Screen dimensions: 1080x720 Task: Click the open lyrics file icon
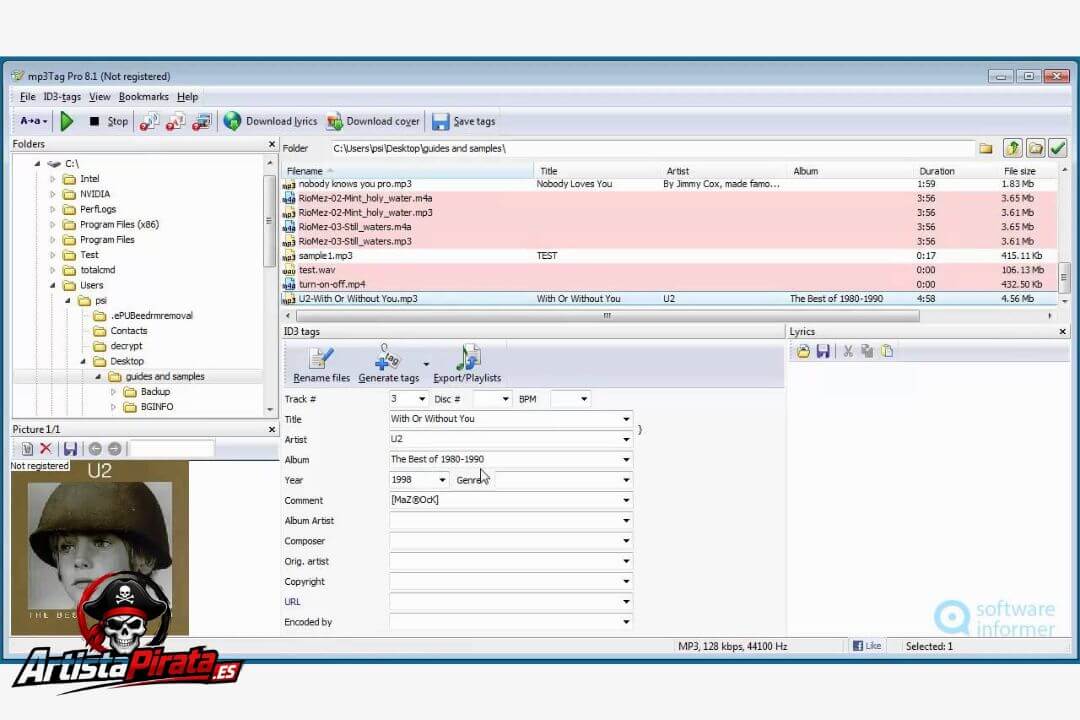click(803, 351)
